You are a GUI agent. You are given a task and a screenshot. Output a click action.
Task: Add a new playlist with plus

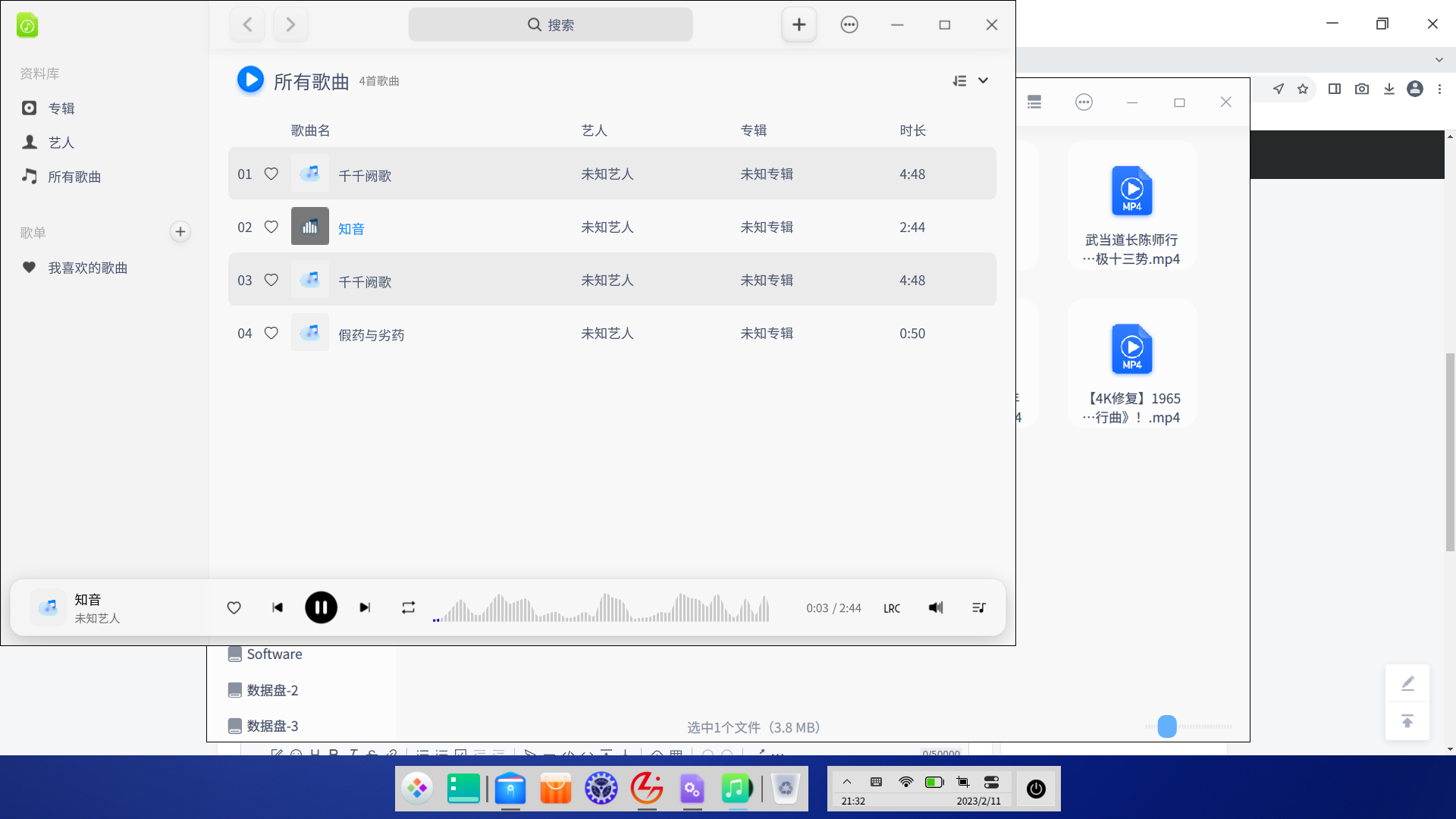coord(180,232)
